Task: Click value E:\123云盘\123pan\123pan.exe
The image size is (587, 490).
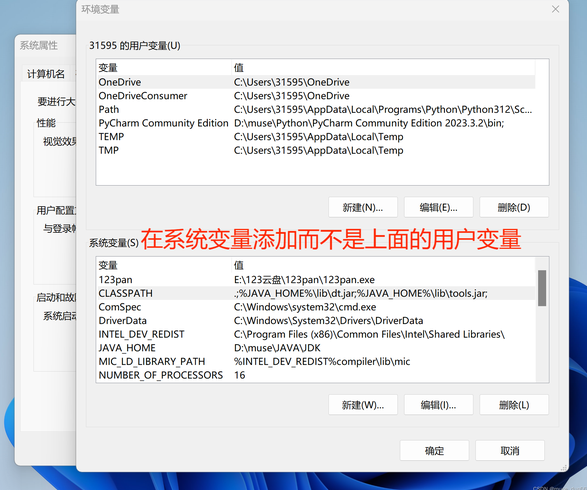Action: (304, 280)
